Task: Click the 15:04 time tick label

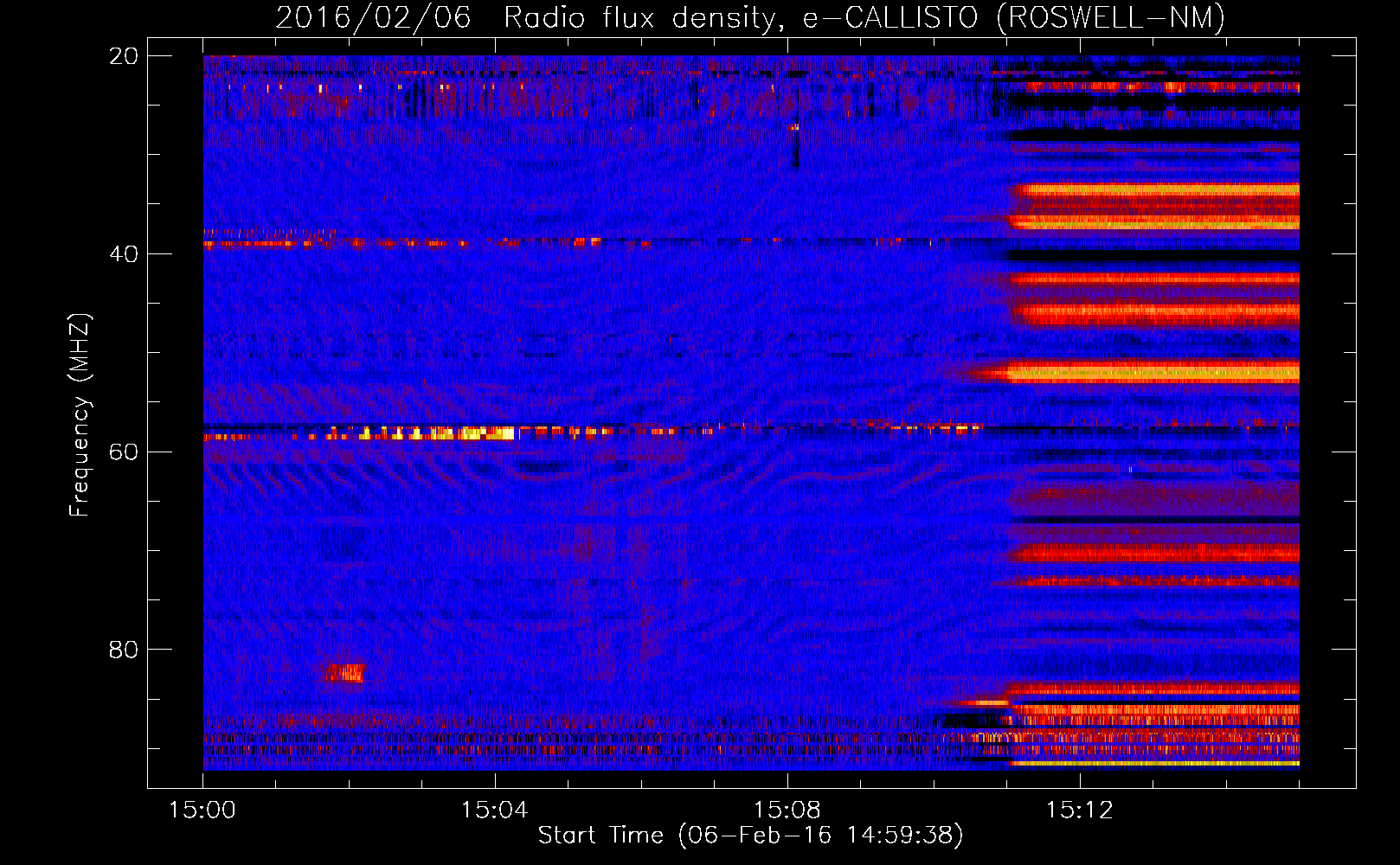Action: click(x=495, y=811)
